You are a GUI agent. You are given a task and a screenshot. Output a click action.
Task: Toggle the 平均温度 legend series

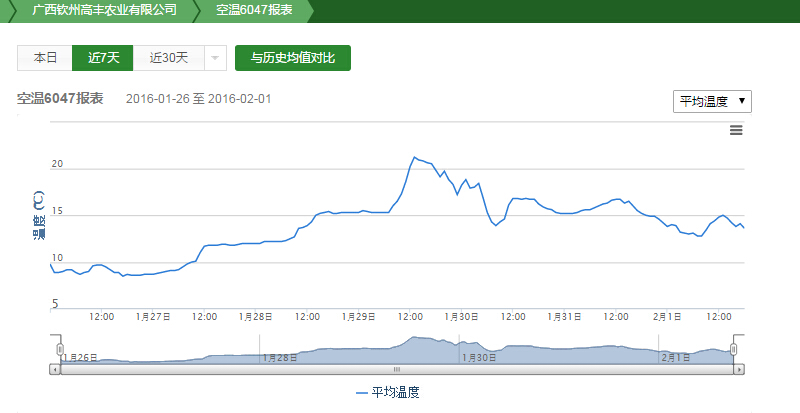(x=388, y=393)
